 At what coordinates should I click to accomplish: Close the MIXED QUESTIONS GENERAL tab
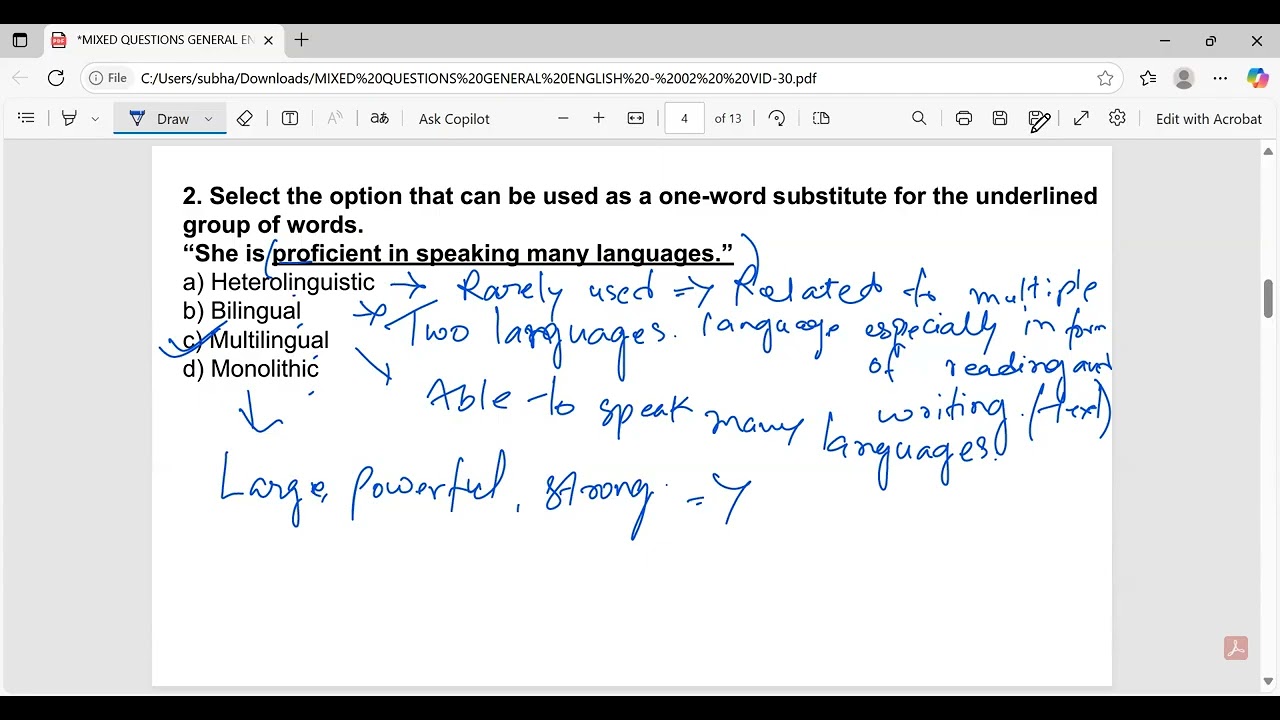coord(268,41)
